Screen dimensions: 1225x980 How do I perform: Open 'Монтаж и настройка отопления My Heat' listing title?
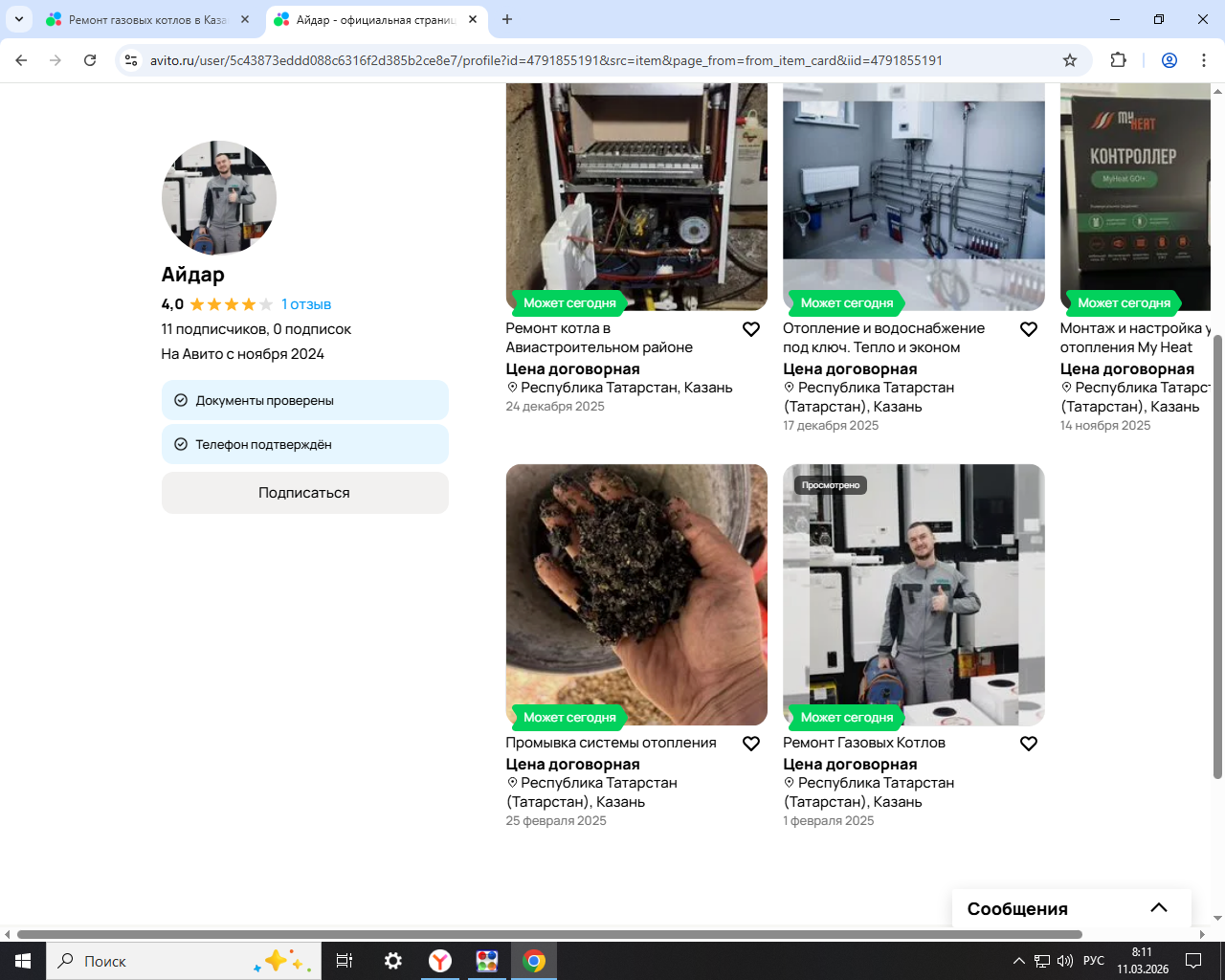(x=1135, y=338)
